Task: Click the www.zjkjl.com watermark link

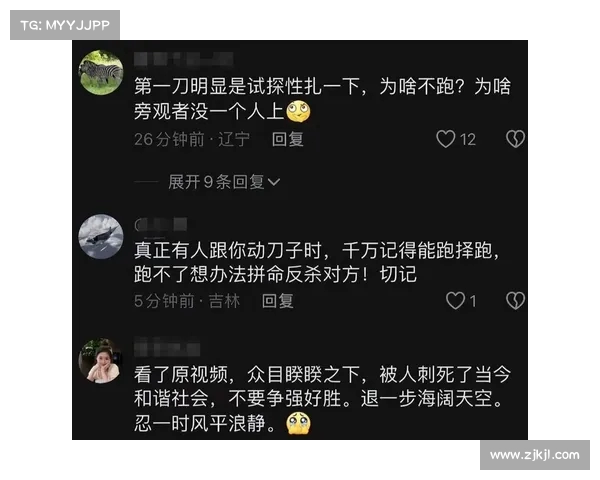Action: [535, 455]
